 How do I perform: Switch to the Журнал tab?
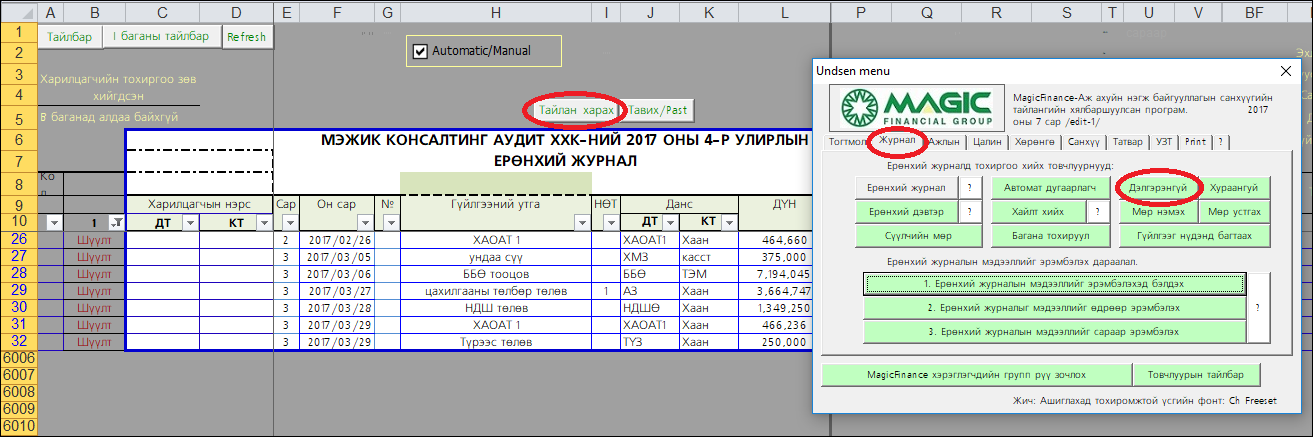[896, 141]
